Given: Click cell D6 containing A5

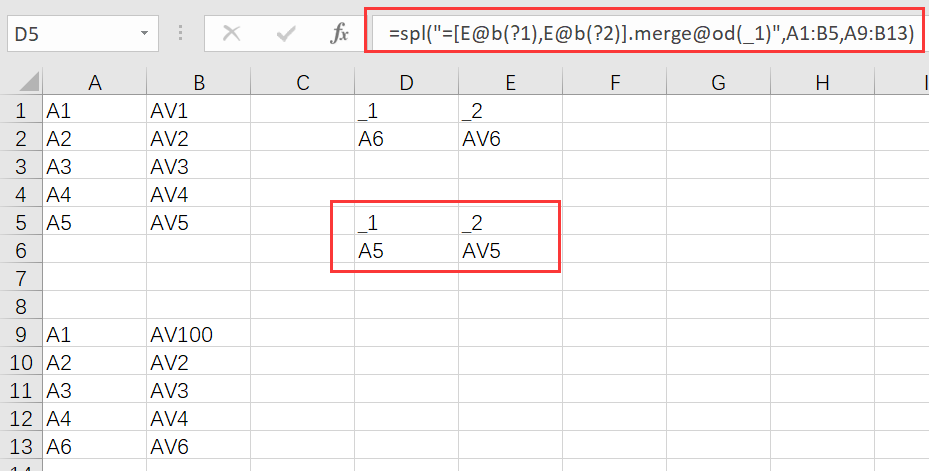Looking at the screenshot, I should point(406,250).
